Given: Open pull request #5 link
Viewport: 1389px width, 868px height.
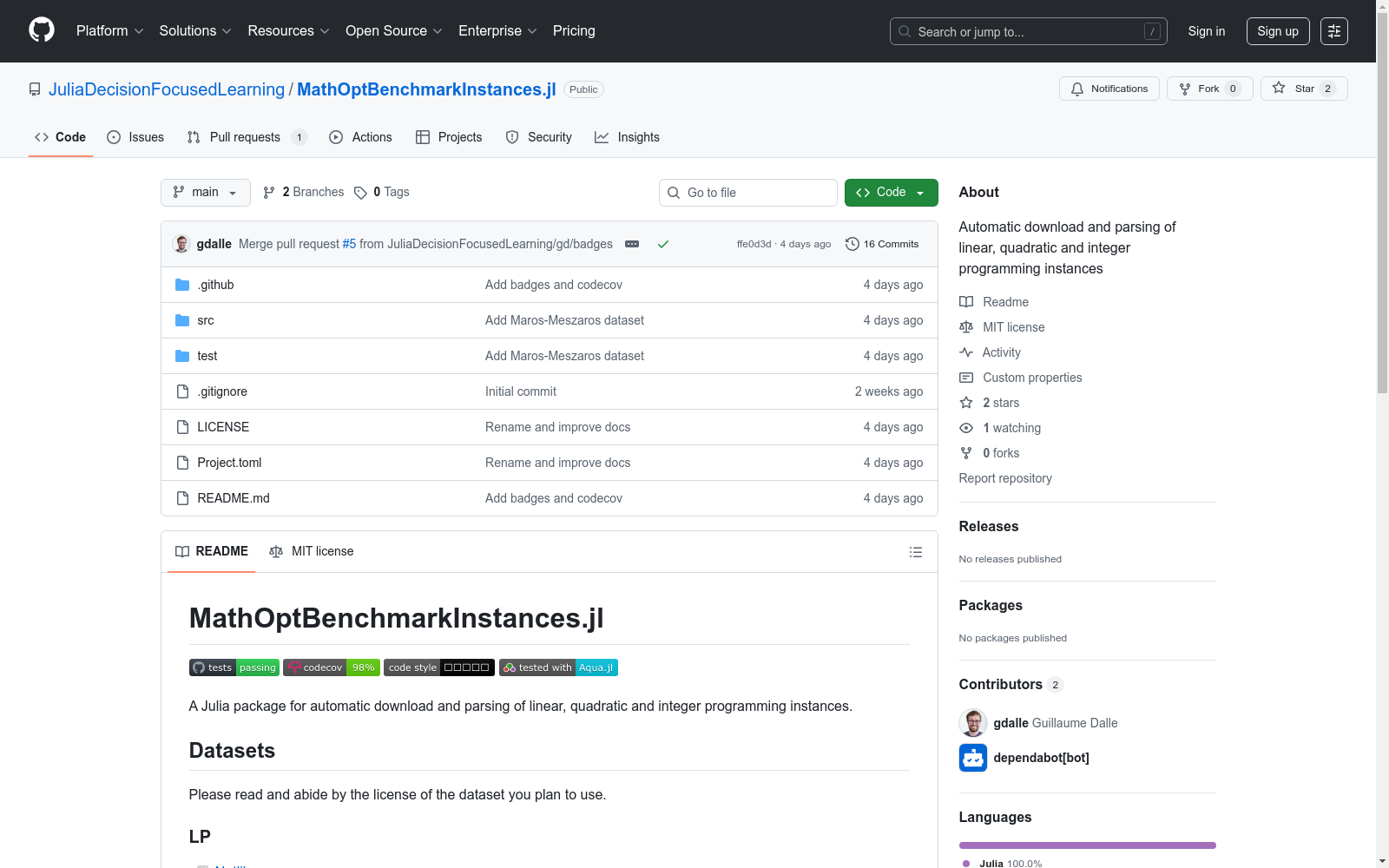Looking at the screenshot, I should (x=349, y=244).
